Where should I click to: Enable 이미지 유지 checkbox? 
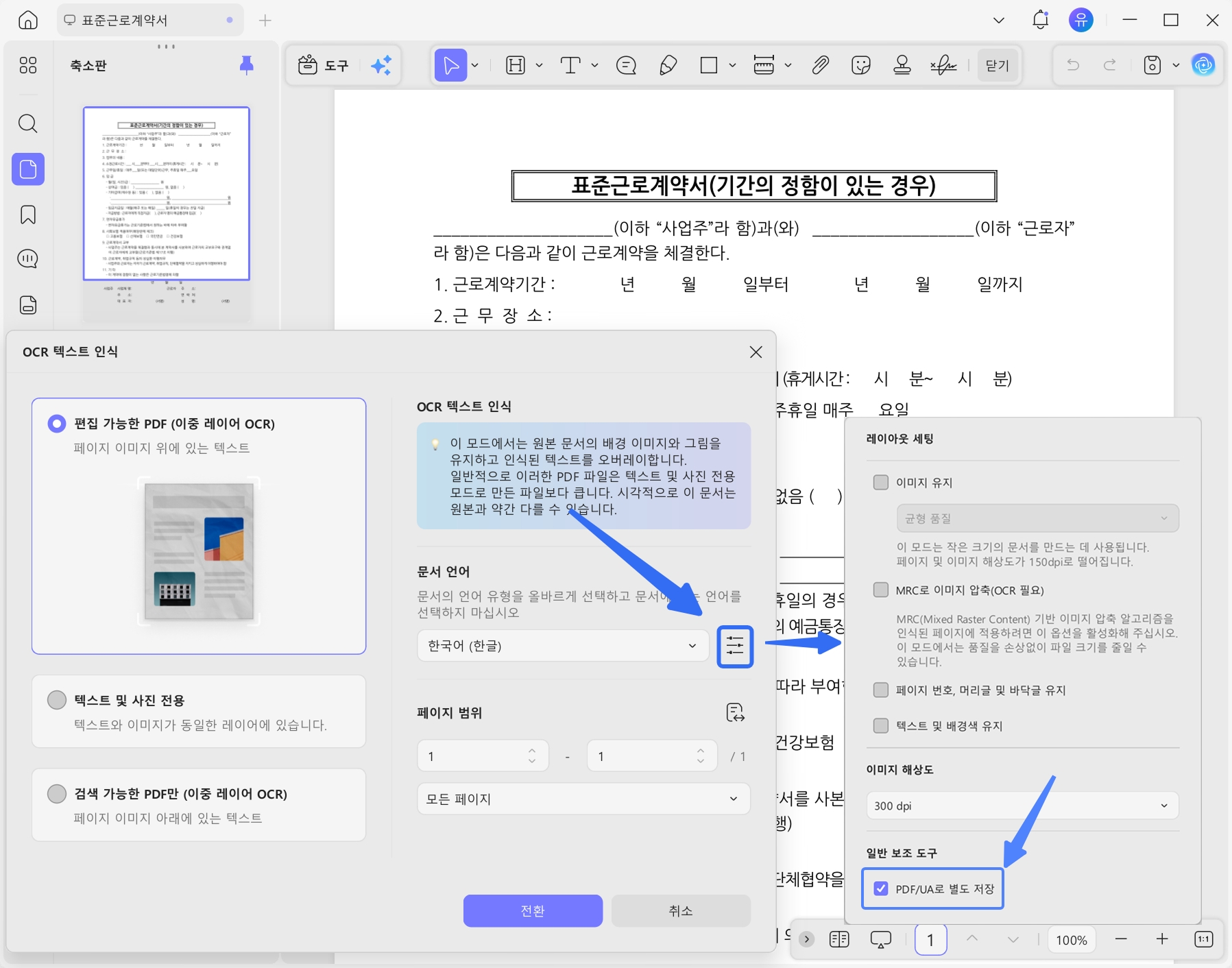point(881,483)
